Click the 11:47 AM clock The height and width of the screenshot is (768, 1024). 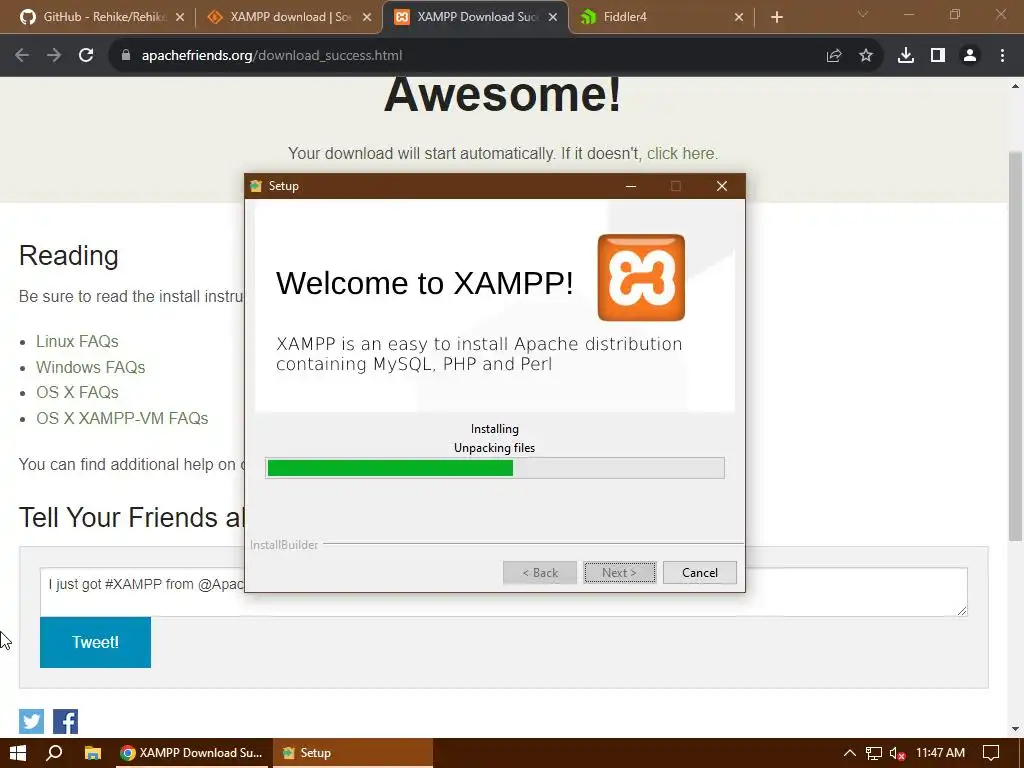coord(940,753)
